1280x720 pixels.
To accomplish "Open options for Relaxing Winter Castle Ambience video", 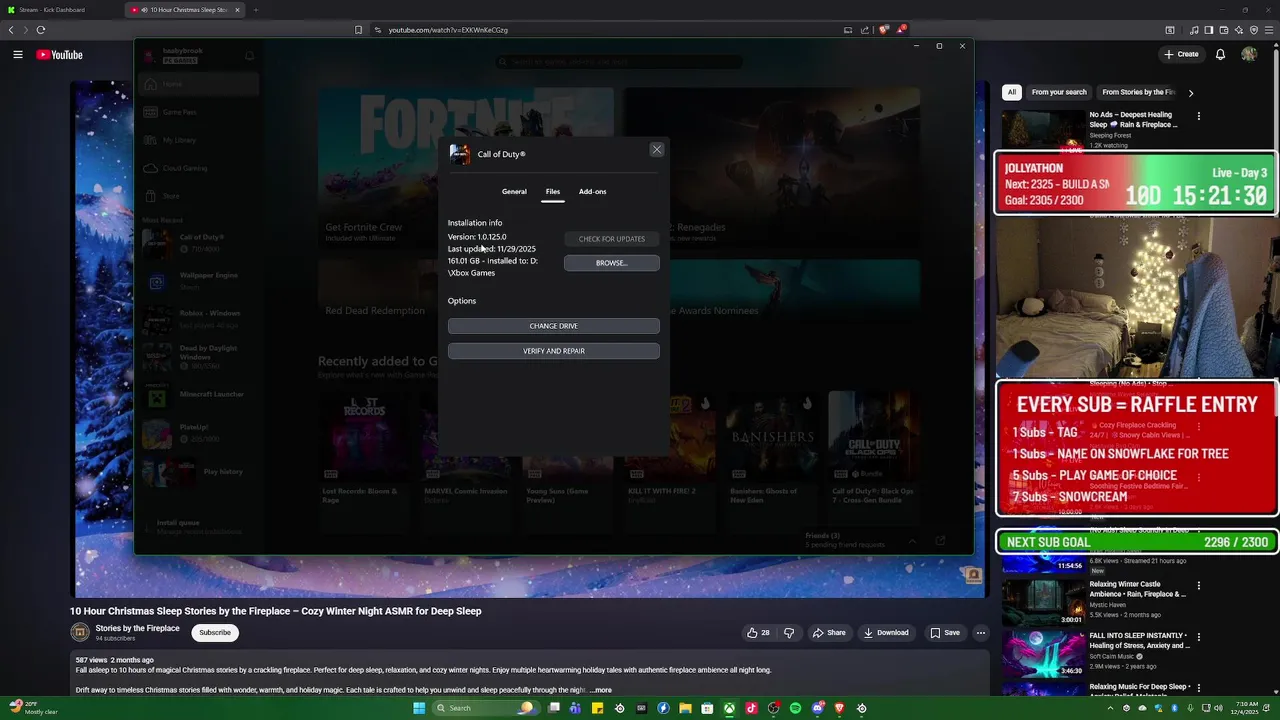I will 1198,586.
